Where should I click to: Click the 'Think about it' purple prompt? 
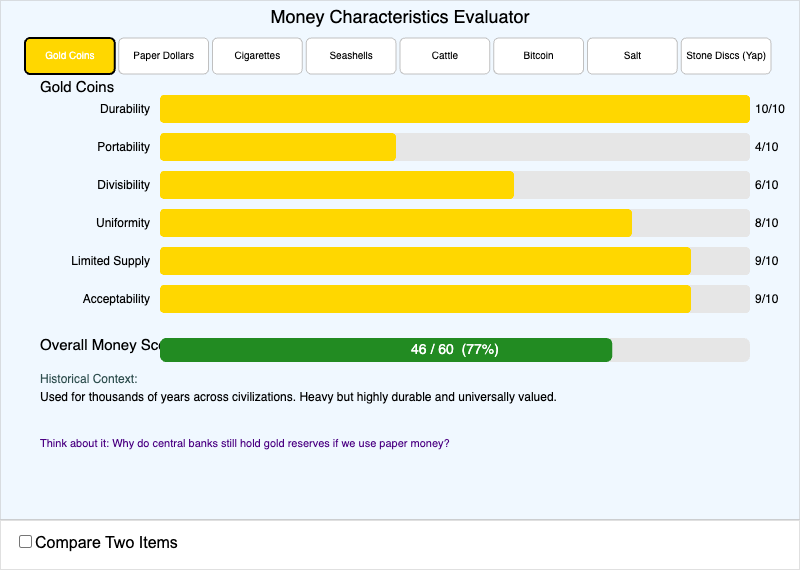(245, 443)
